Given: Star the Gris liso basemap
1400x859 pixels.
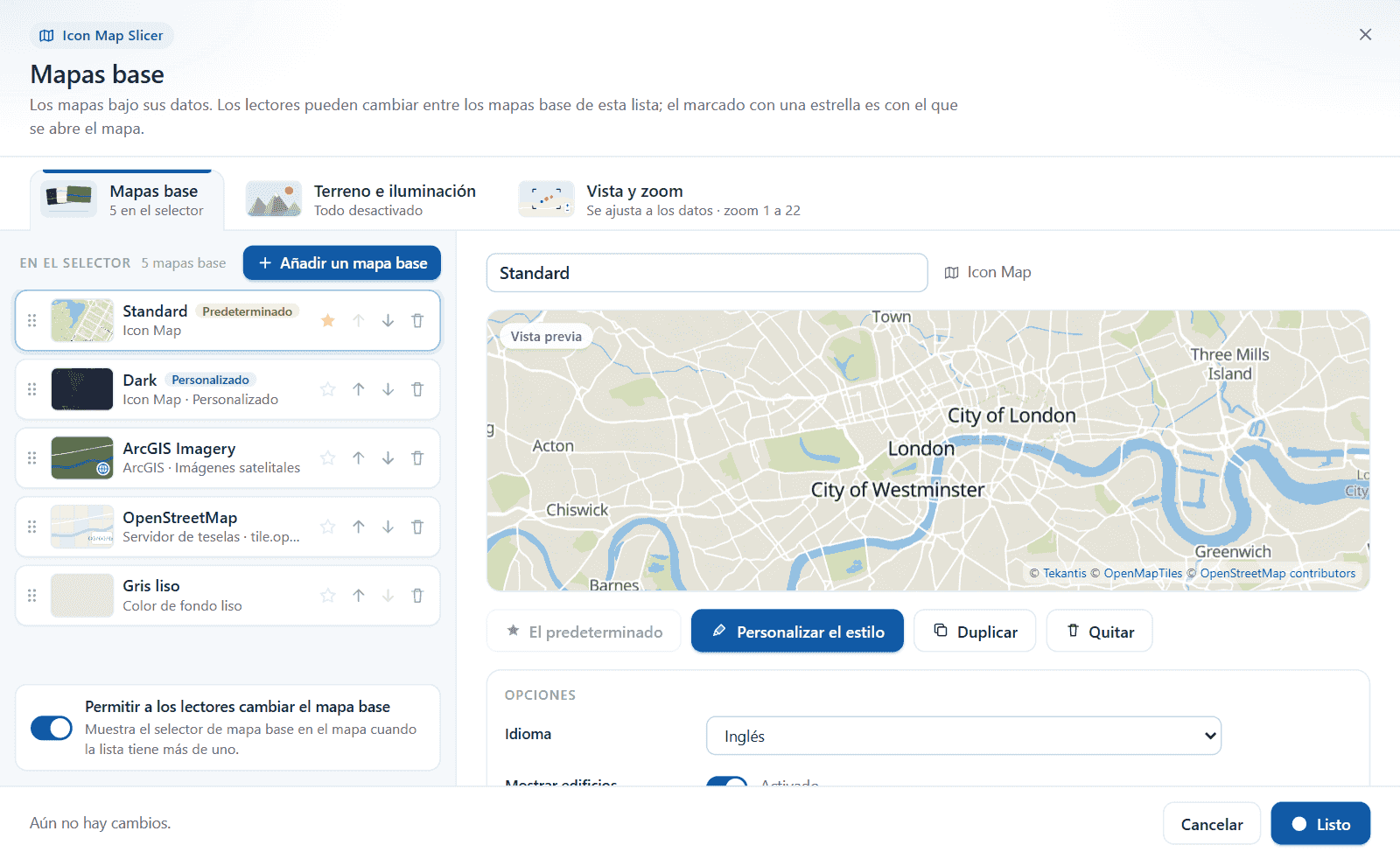Looking at the screenshot, I should [328, 596].
